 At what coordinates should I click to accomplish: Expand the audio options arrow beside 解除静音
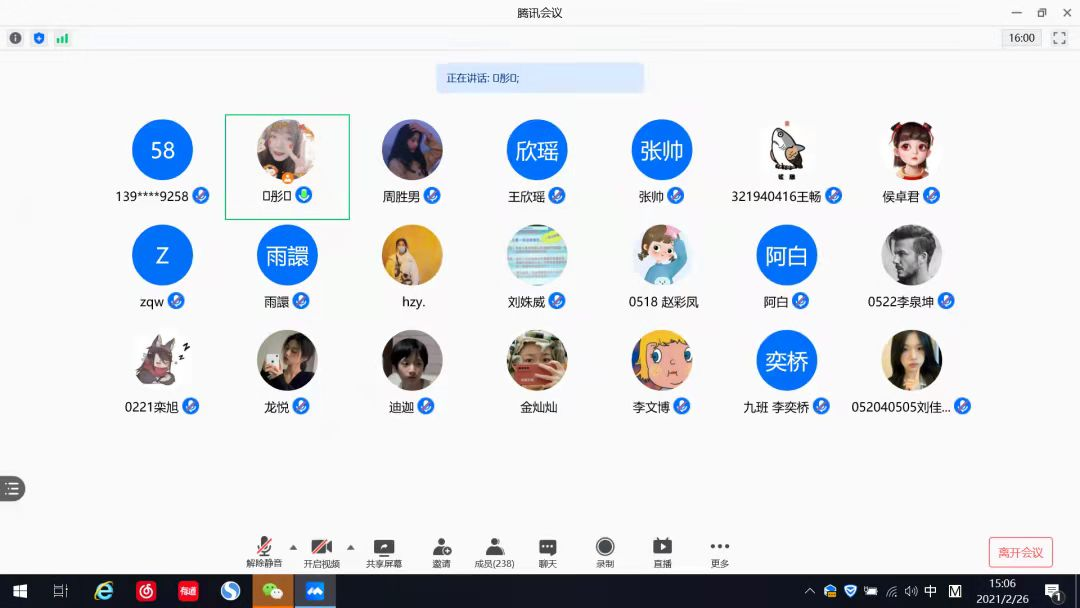click(x=293, y=547)
